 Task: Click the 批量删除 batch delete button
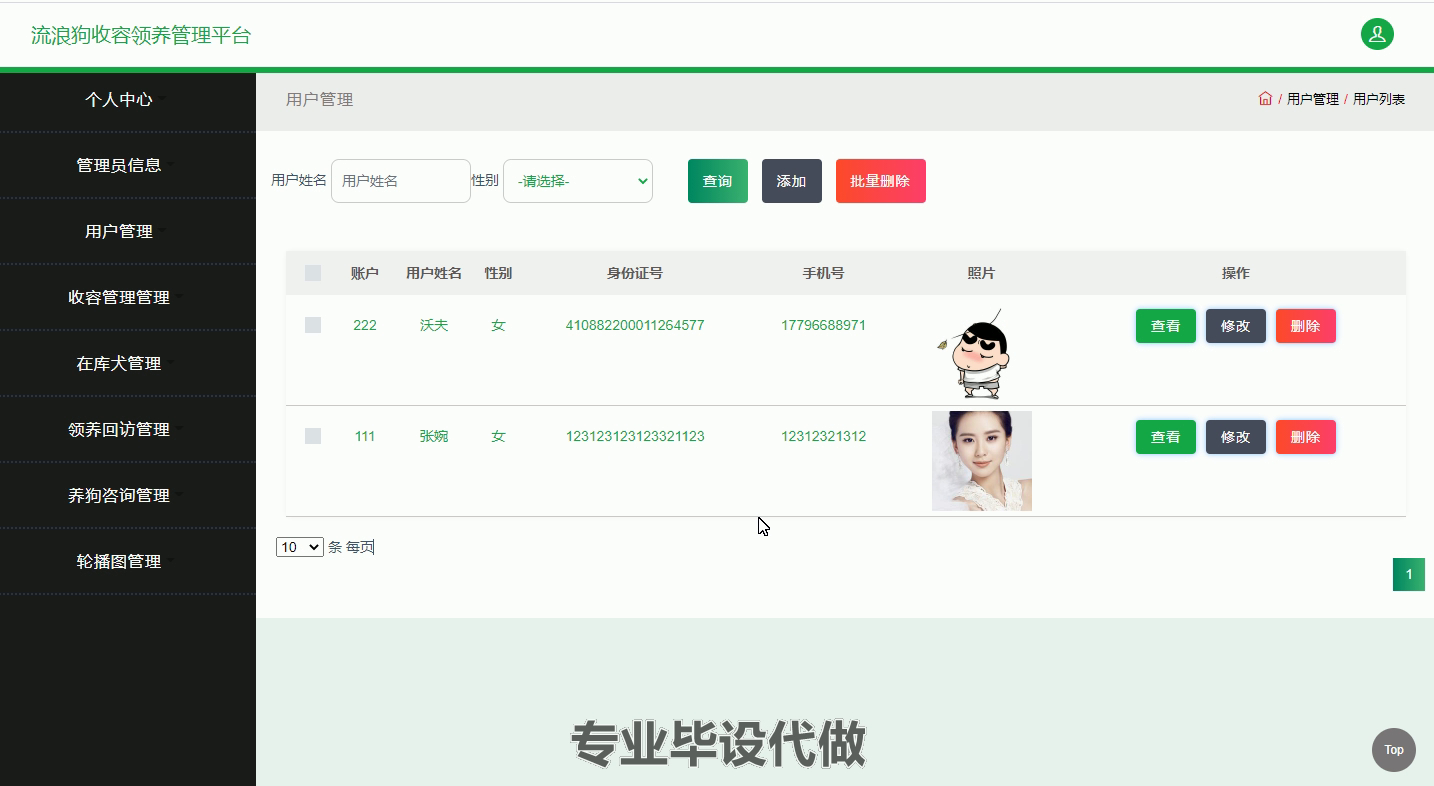(881, 181)
